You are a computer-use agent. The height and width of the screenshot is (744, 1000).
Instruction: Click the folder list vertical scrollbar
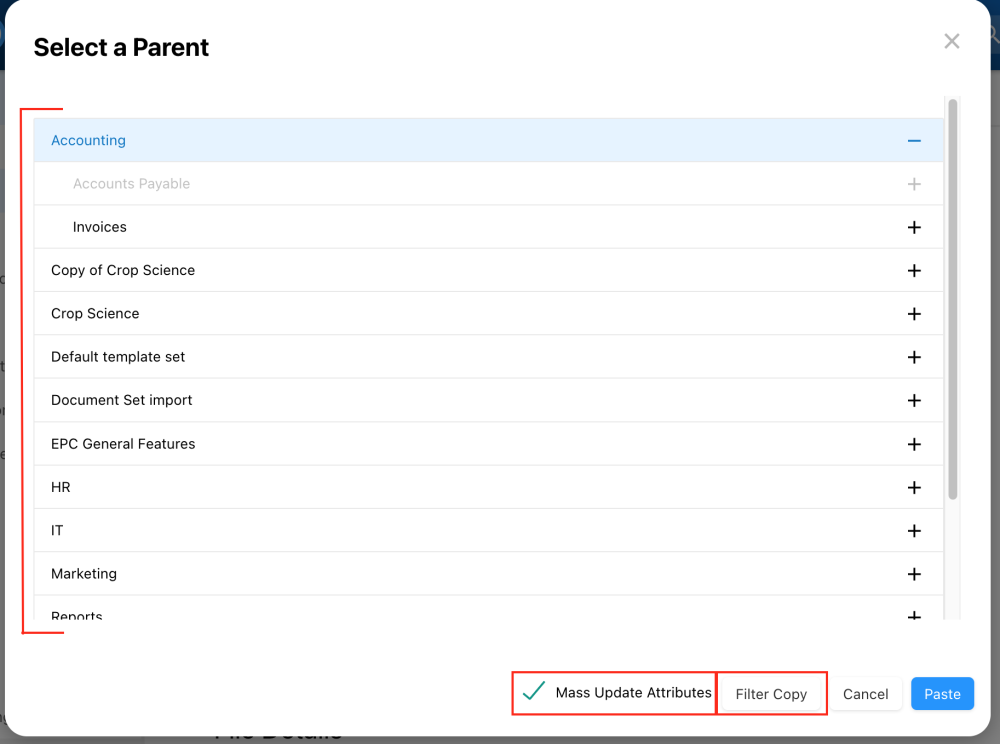953,300
